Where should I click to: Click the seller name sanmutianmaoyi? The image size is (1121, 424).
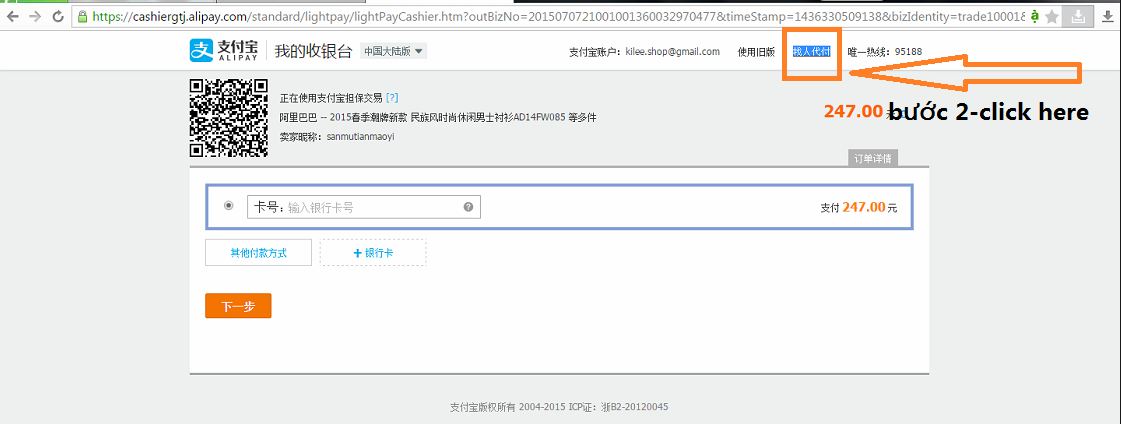[360, 136]
